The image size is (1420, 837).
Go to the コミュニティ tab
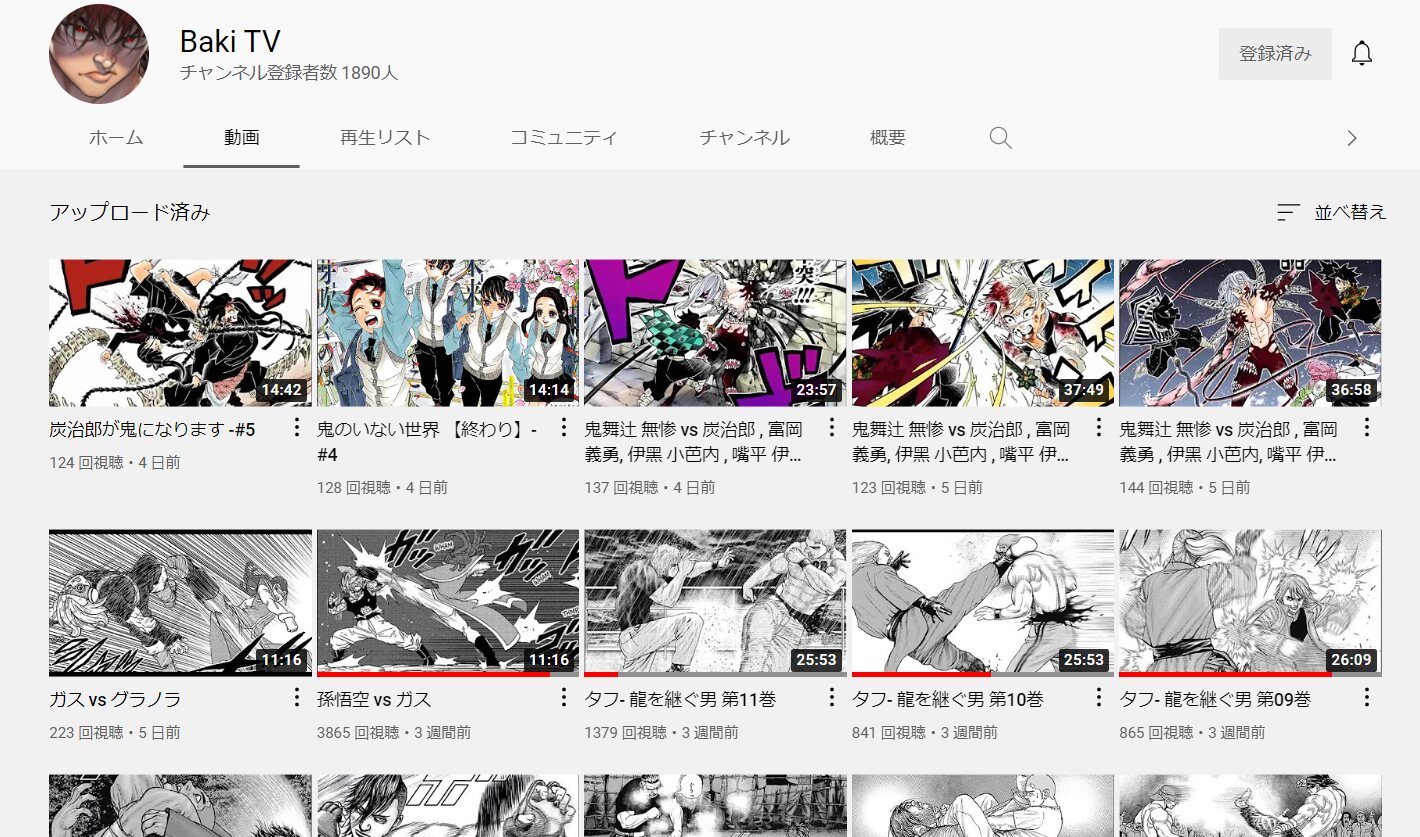[x=564, y=138]
